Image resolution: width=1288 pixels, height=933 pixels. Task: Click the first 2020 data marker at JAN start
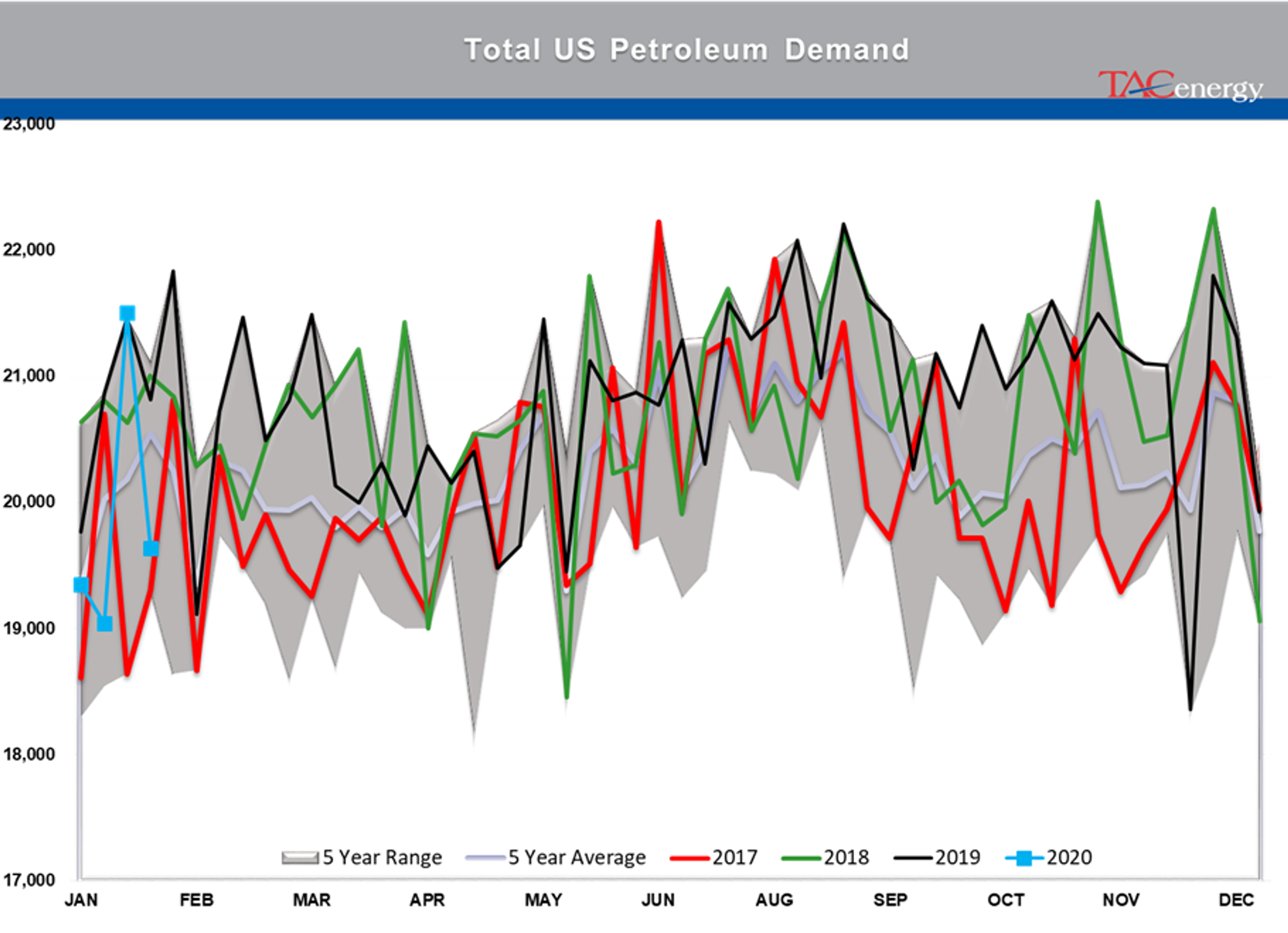tap(81, 585)
